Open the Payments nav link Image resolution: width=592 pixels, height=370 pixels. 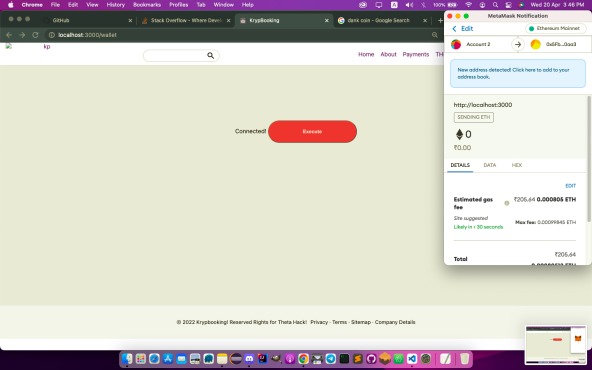pos(416,54)
